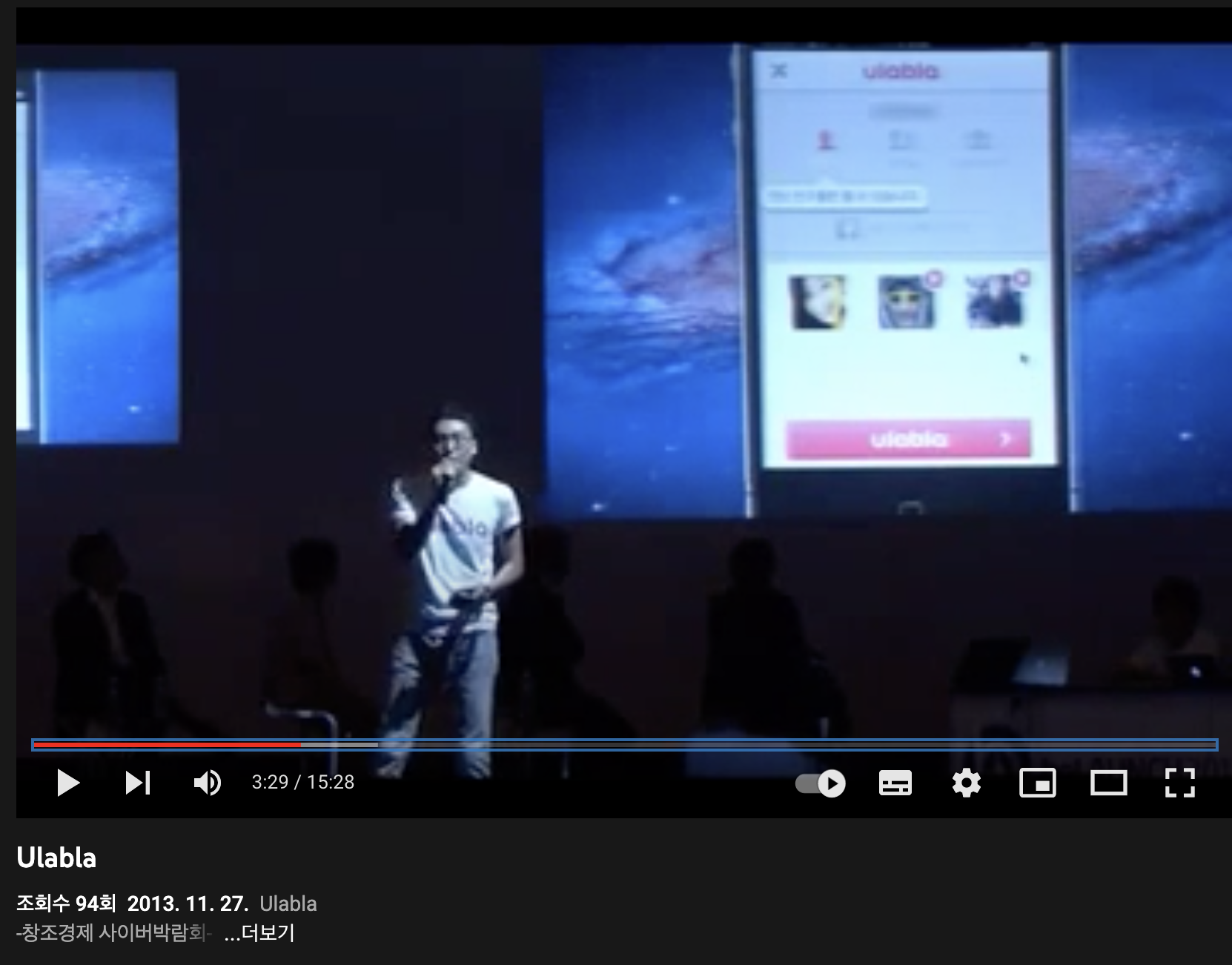Enter full screen mode
Image resolution: width=1232 pixels, height=965 pixels.
click(x=1179, y=783)
